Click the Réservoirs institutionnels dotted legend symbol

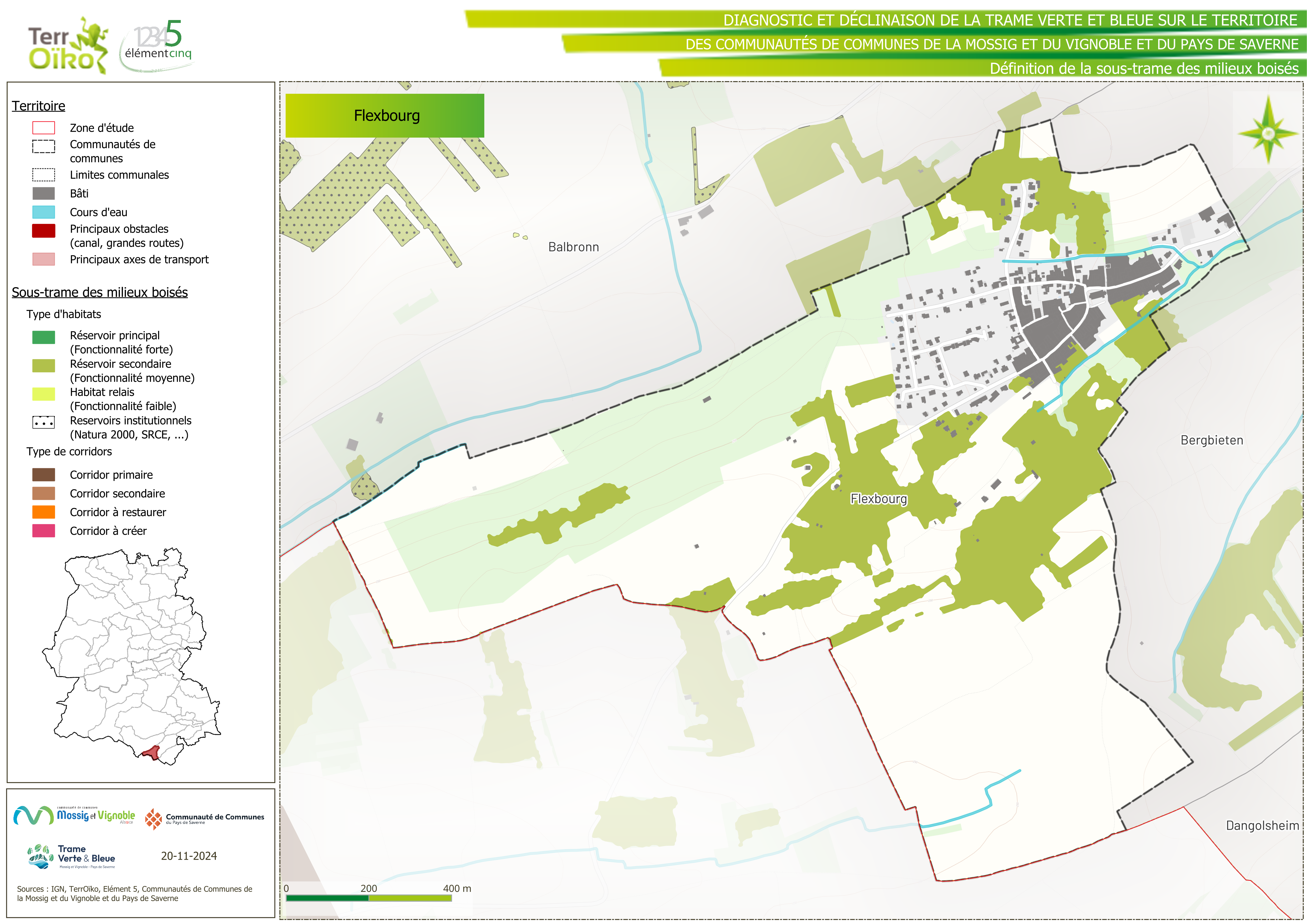(44, 422)
